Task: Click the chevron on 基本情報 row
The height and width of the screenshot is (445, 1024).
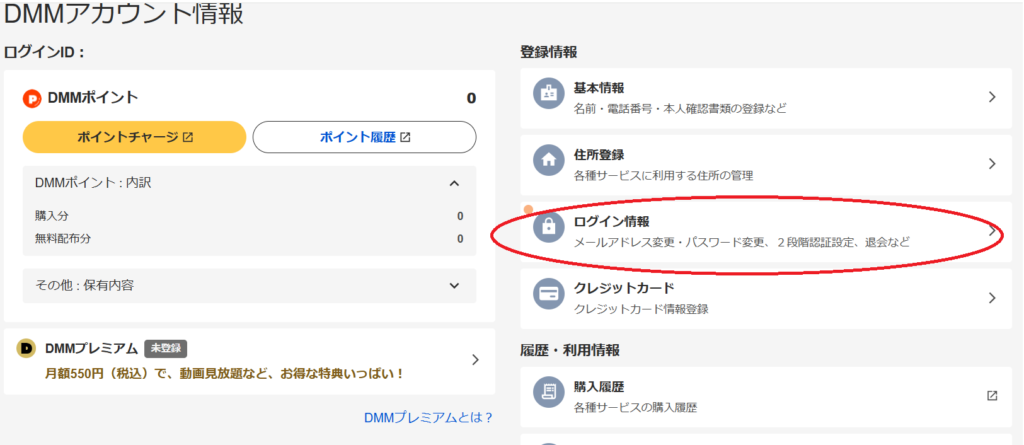Action: tap(991, 97)
